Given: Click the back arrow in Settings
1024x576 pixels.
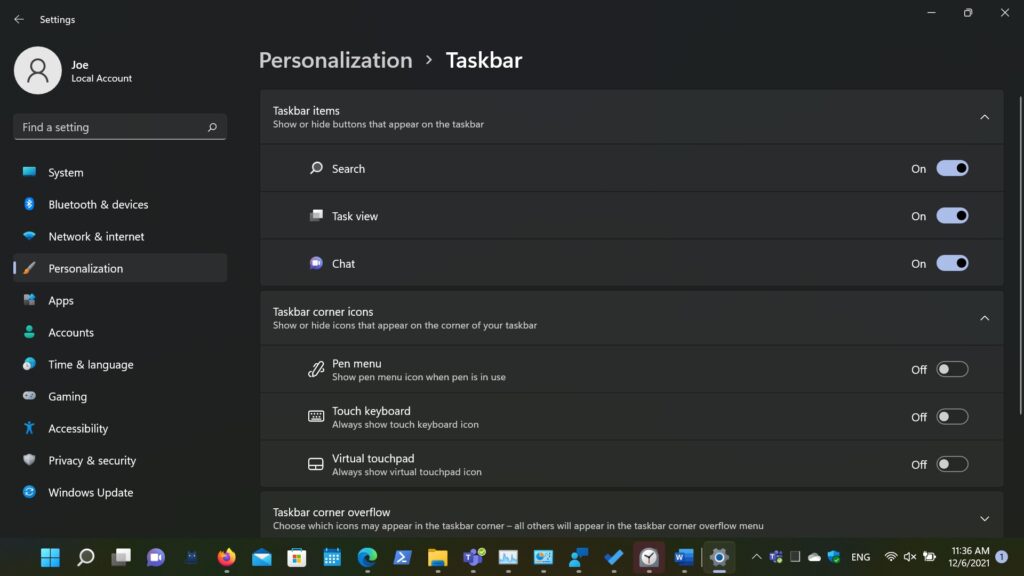Looking at the screenshot, I should 19,19.
